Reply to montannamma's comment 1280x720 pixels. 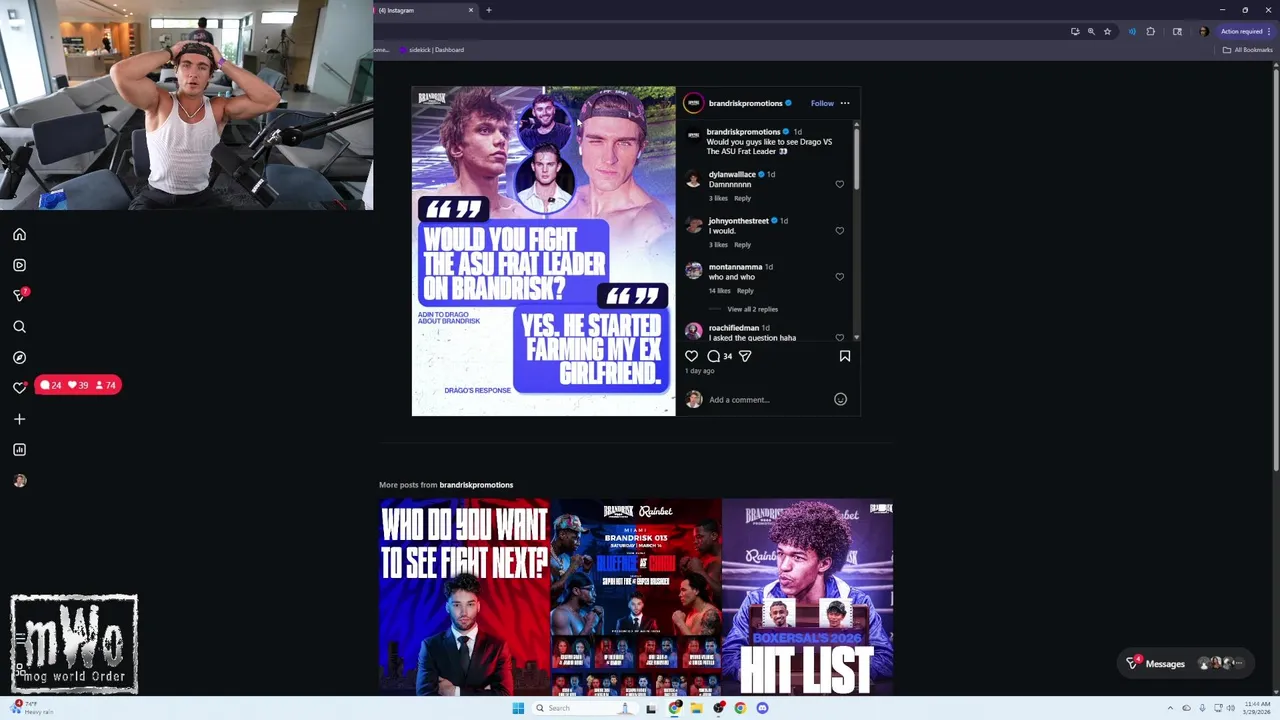point(745,290)
